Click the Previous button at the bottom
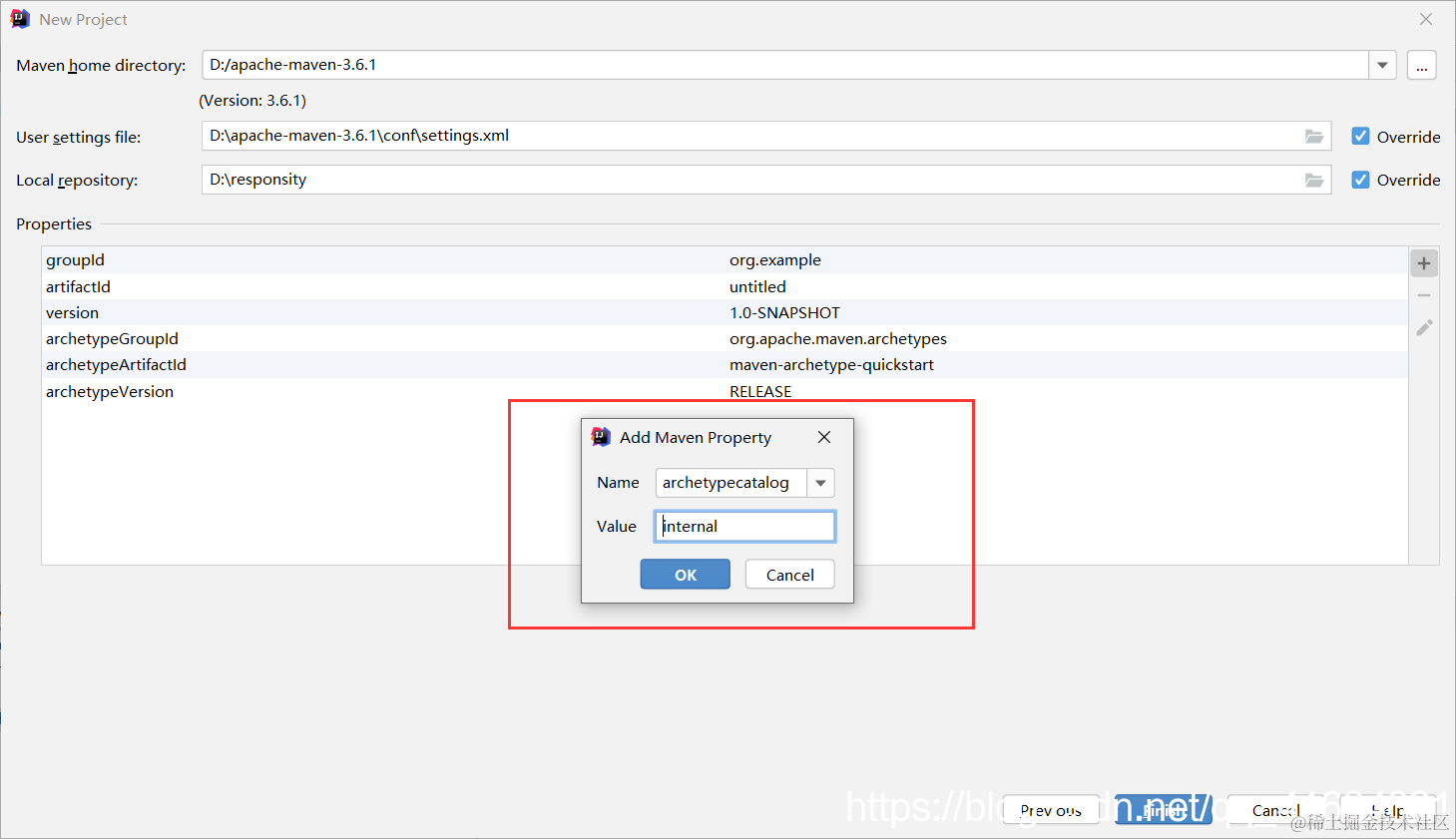Image resolution: width=1456 pixels, height=839 pixels. tap(1051, 810)
